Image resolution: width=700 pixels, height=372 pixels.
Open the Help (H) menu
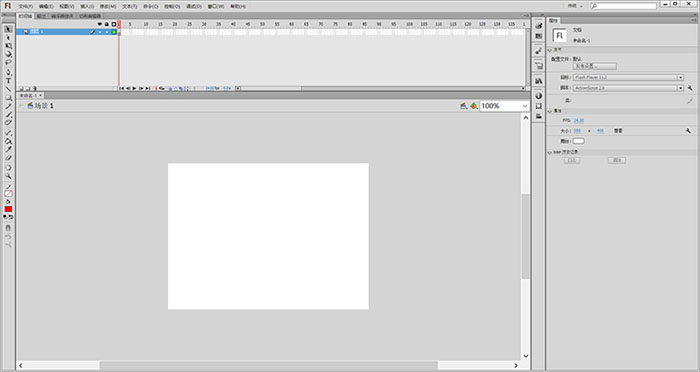pyautogui.click(x=238, y=6)
